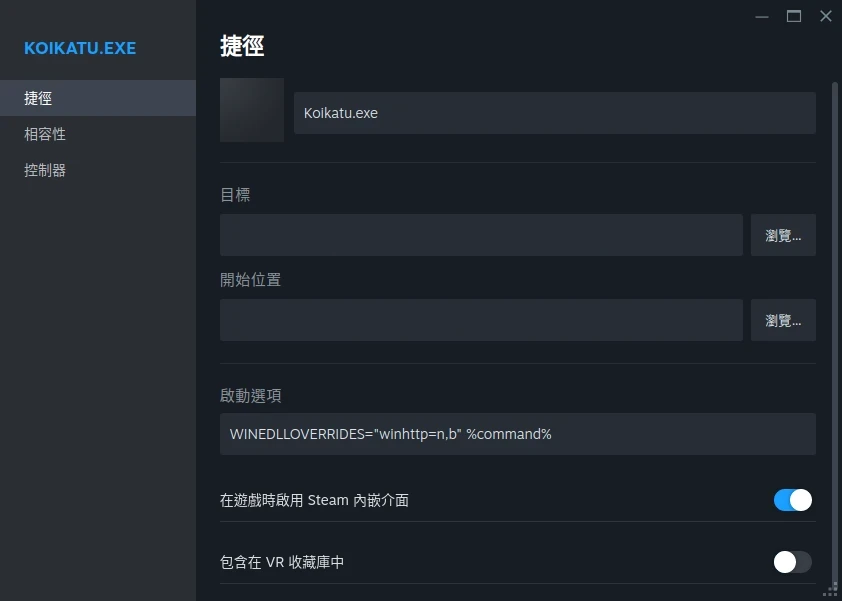Focus the 目標 path input field
Screen dimensions: 842x601
point(481,235)
